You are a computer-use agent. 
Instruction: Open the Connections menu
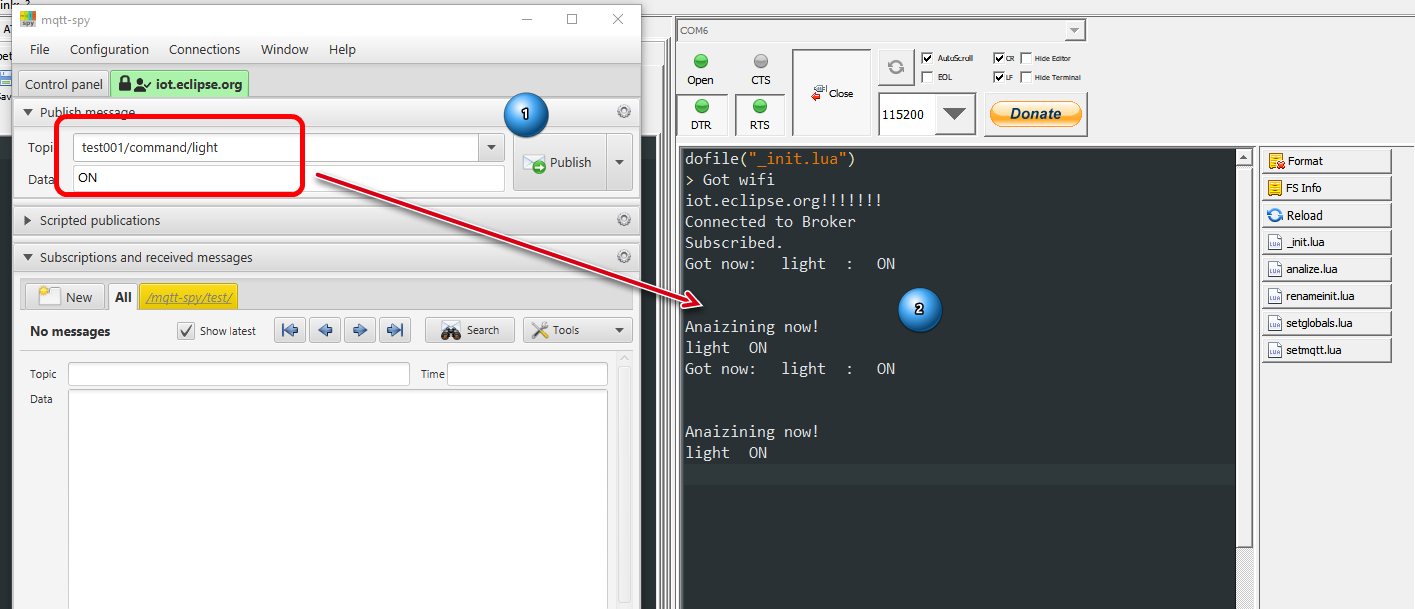click(x=204, y=49)
